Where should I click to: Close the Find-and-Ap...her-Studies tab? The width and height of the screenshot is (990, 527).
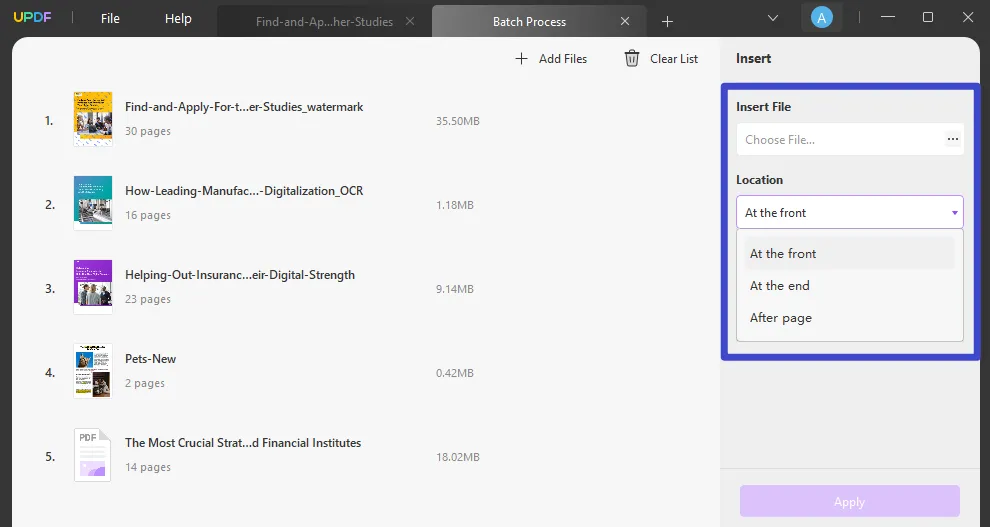[411, 21]
